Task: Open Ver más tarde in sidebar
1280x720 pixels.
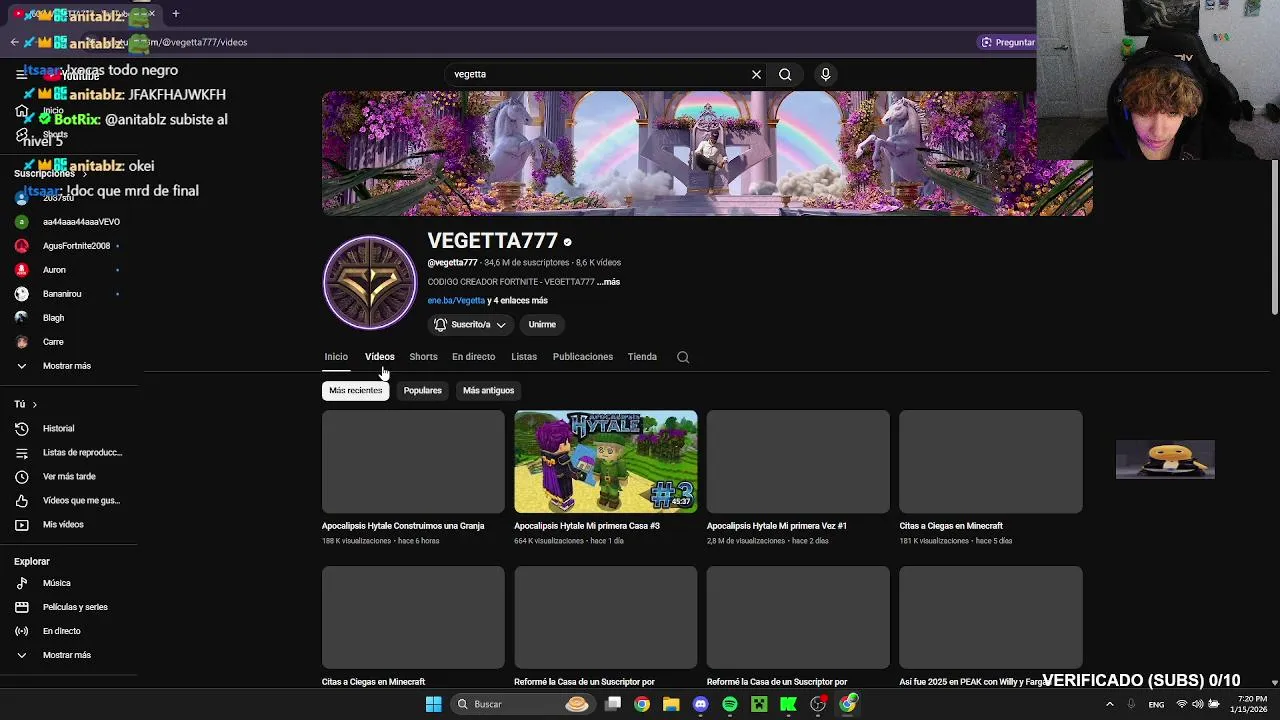Action: click(69, 476)
